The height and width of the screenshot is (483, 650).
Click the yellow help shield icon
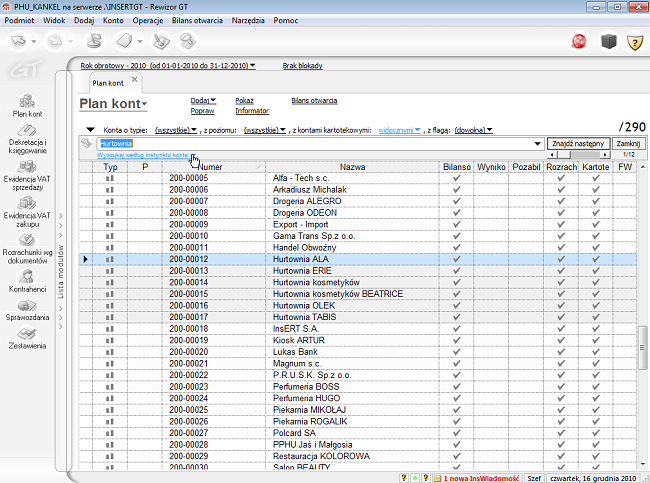[634, 41]
